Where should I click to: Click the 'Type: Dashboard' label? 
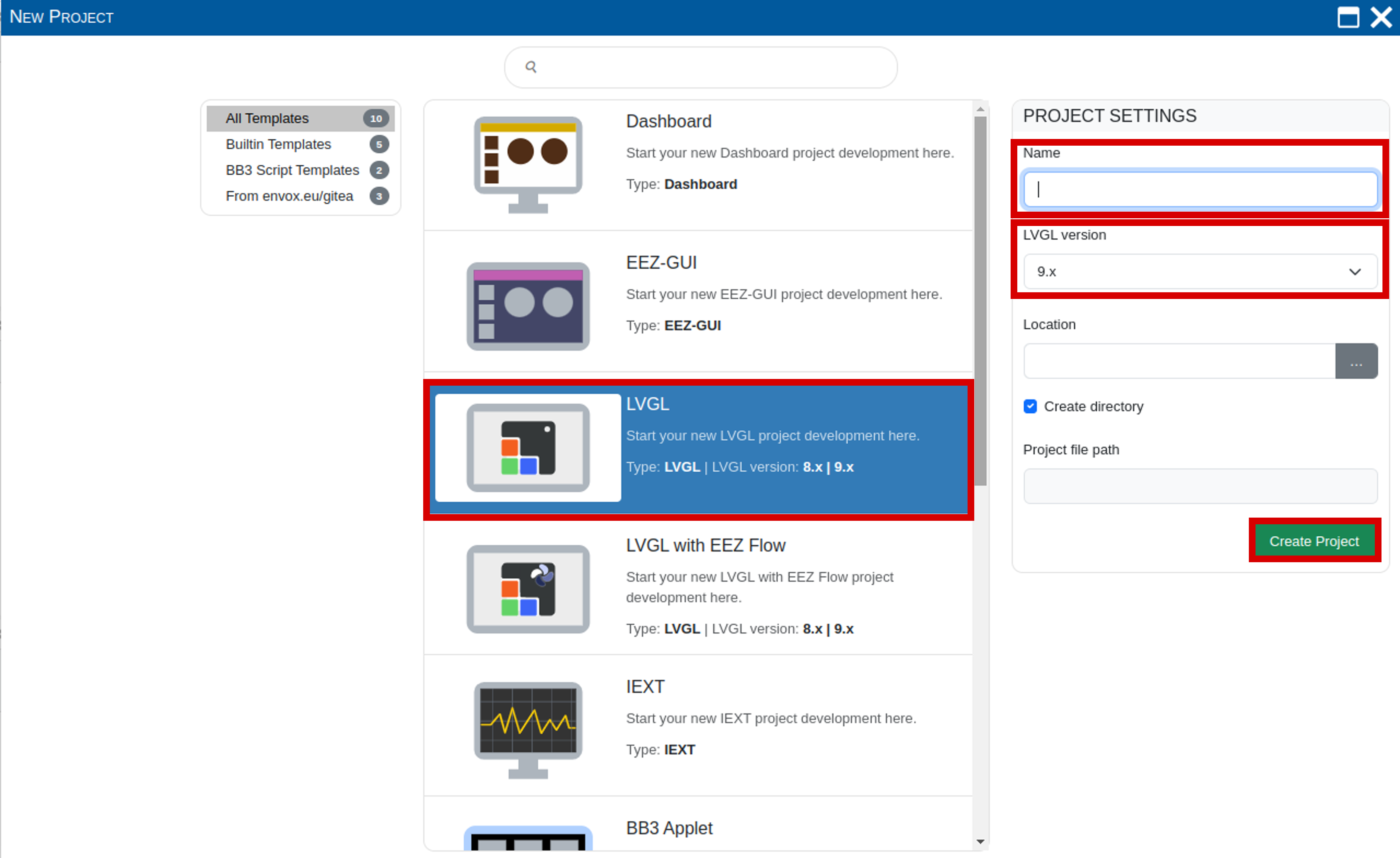pos(682,184)
